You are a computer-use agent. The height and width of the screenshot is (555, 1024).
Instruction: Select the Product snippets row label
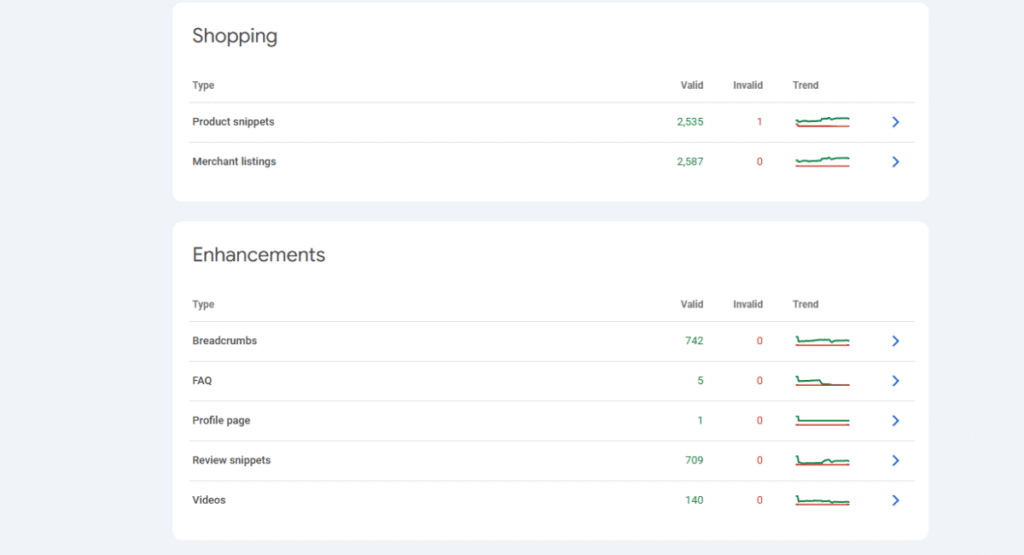click(233, 122)
